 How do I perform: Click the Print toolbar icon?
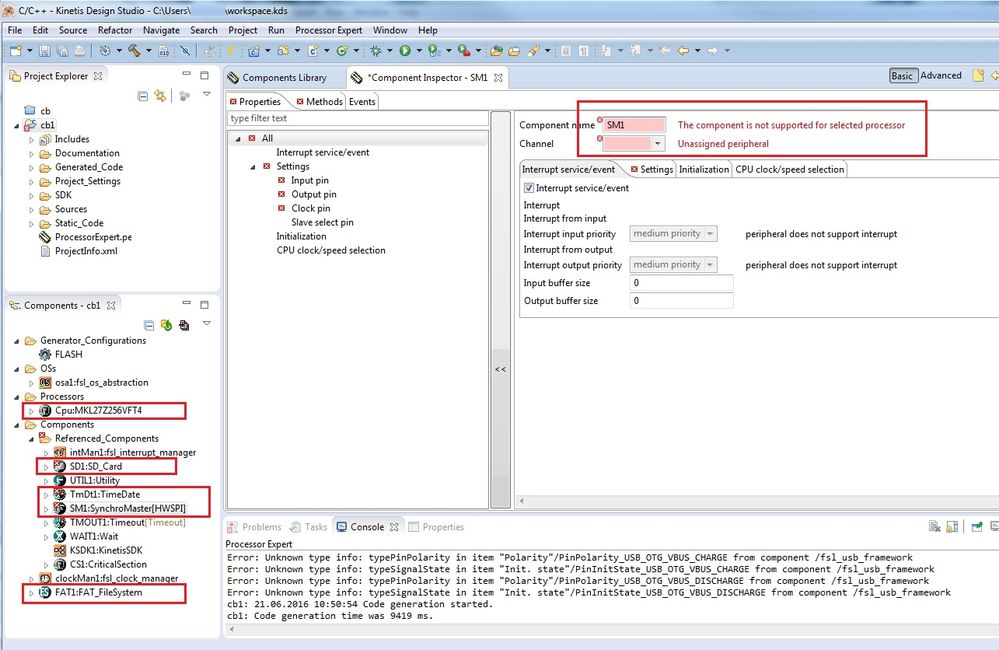(x=80, y=50)
